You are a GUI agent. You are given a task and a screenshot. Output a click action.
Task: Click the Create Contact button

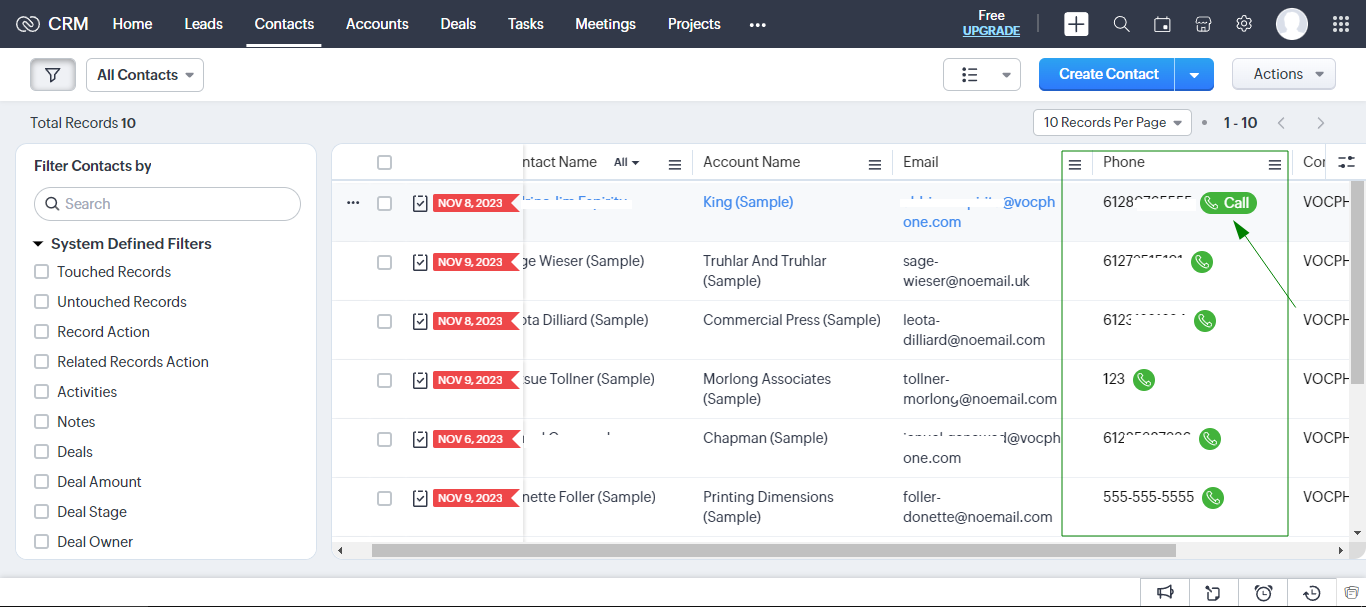[1108, 74]
